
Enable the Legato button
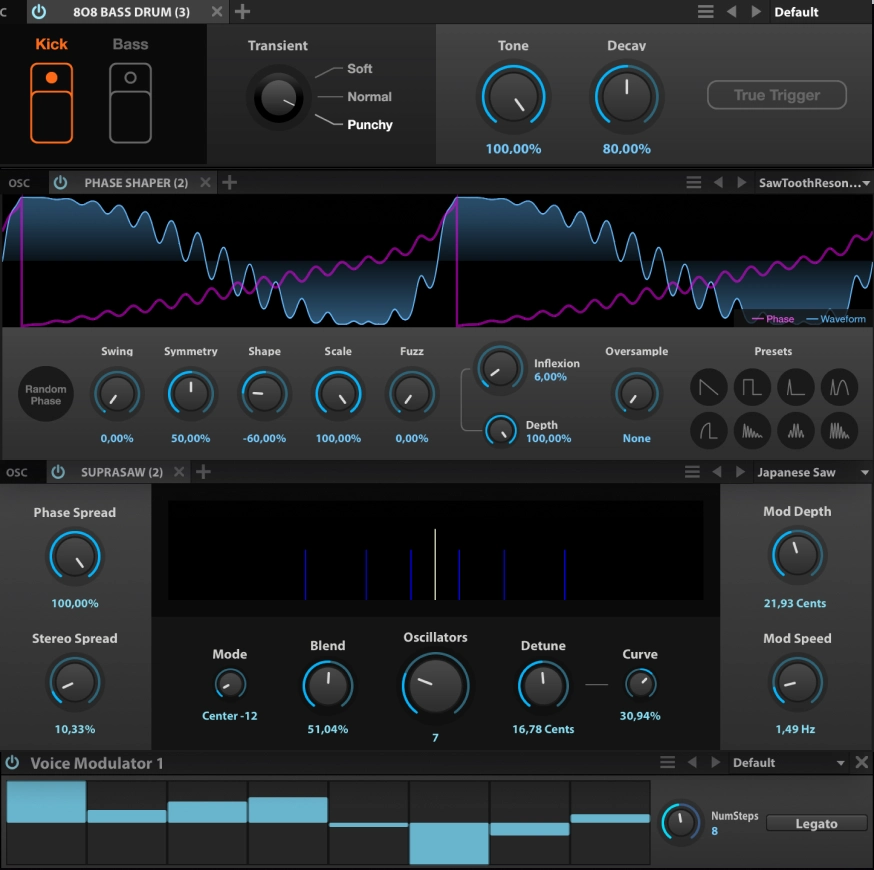(816, 823)
